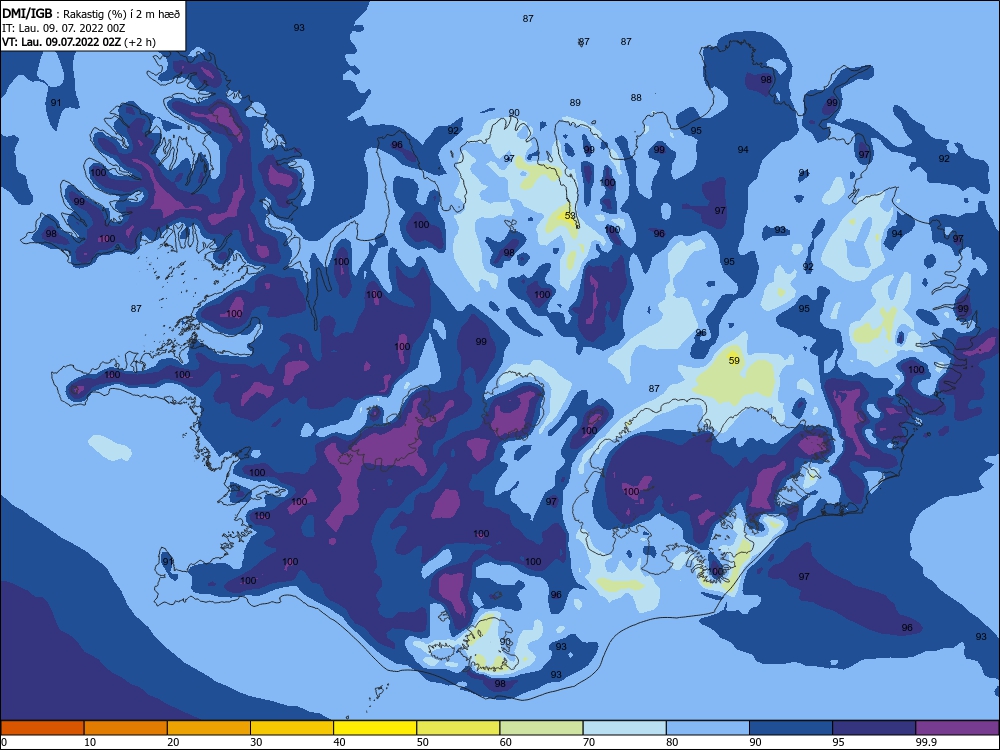Select the 20–30 amber legend swatch
This screenshot has width=1000, height=750.
209,728
